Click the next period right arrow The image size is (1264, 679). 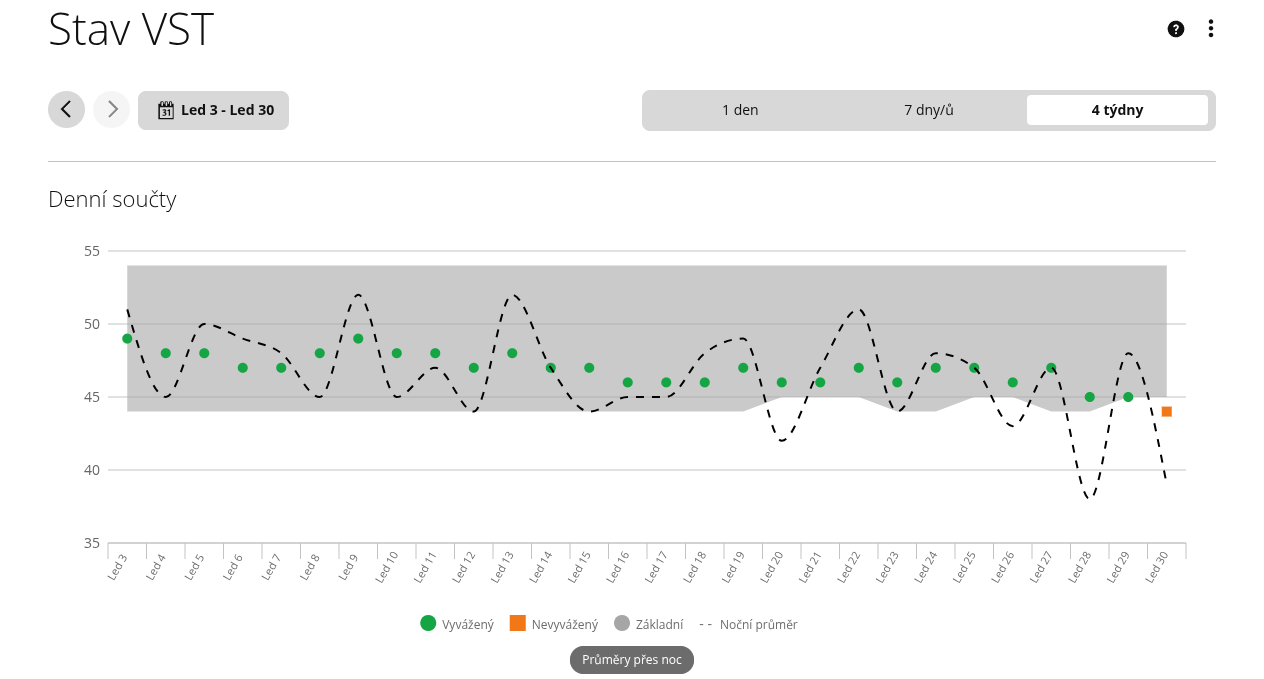(112, 110)
